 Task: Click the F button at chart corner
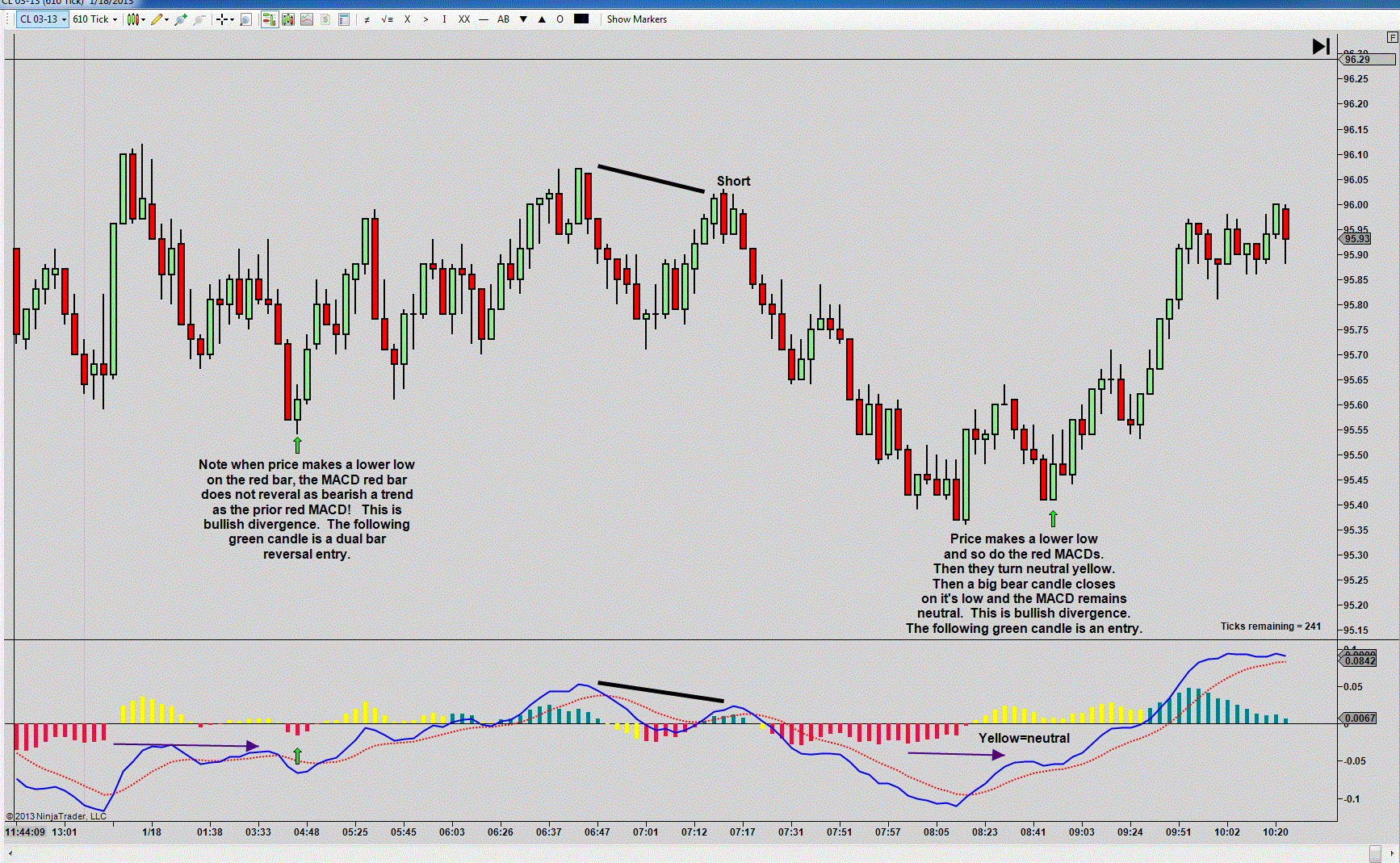coord(1393,37)
